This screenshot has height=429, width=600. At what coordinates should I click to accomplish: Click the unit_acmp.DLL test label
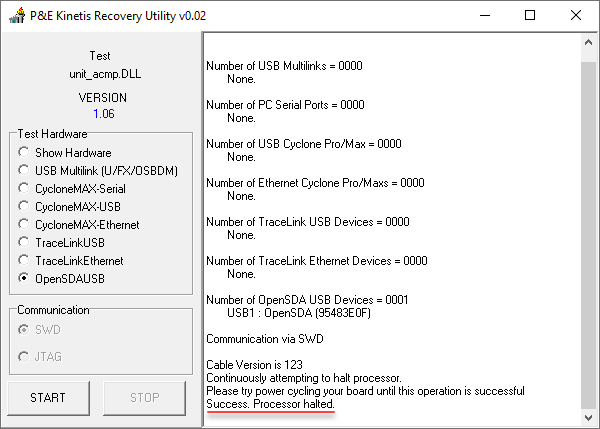(103, 74)
